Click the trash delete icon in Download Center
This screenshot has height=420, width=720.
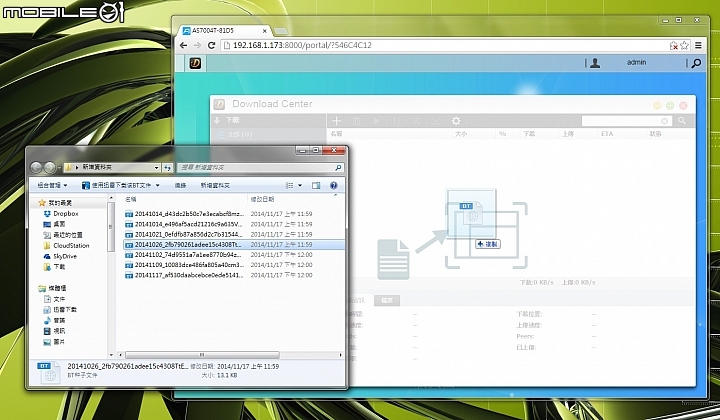[356, 121]
